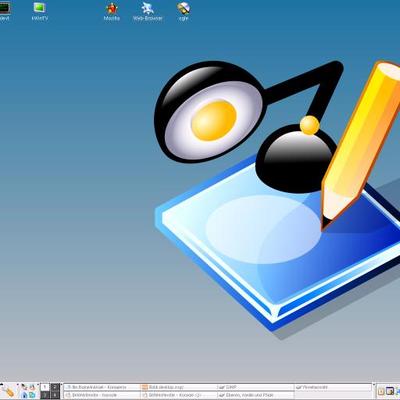Open the Web Browser desktop icon
400x400 pixels.
(x=147, y=12)
